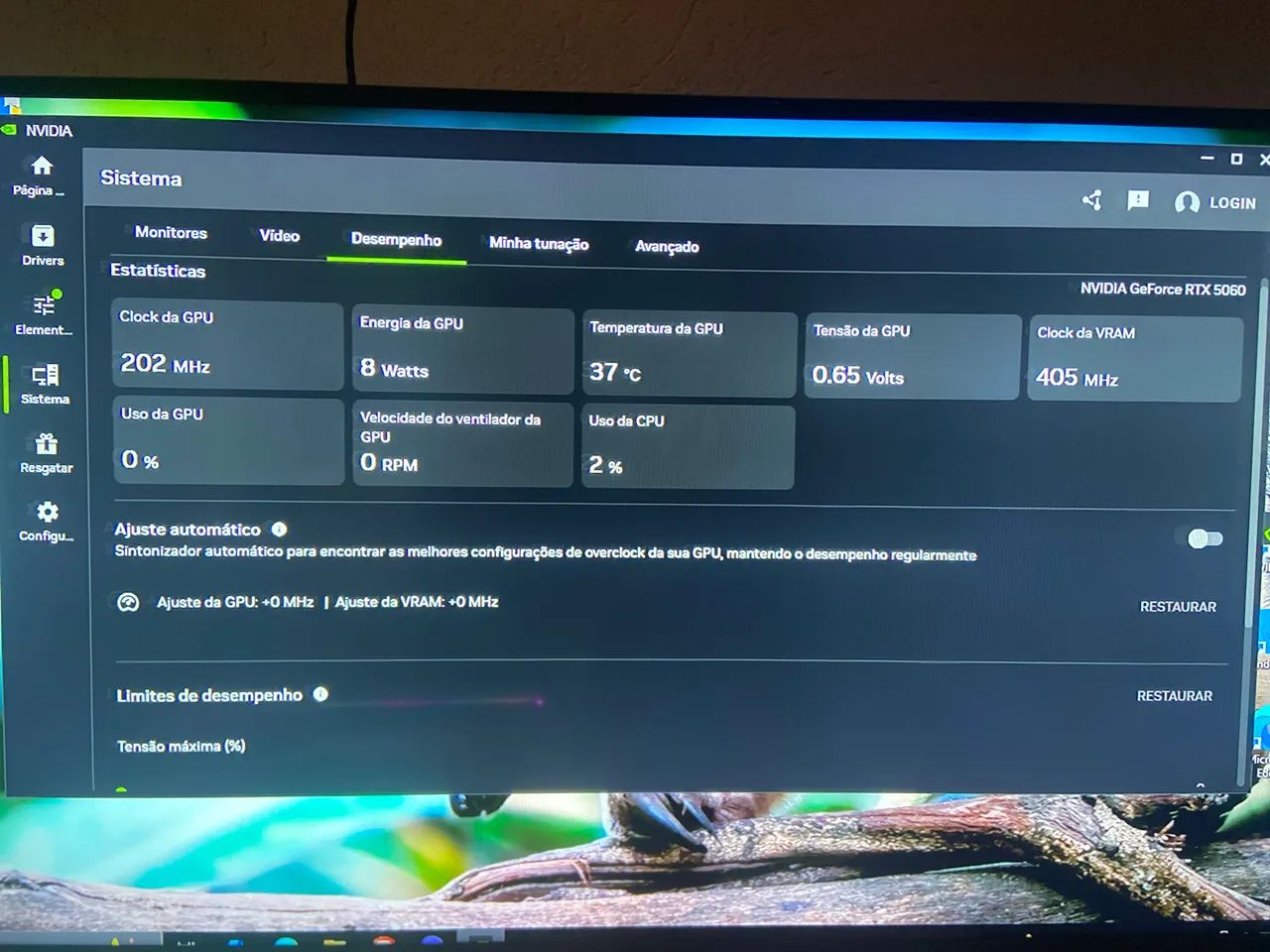
Task: Open the Minha tunação tab
Action: tap(539, 243)
